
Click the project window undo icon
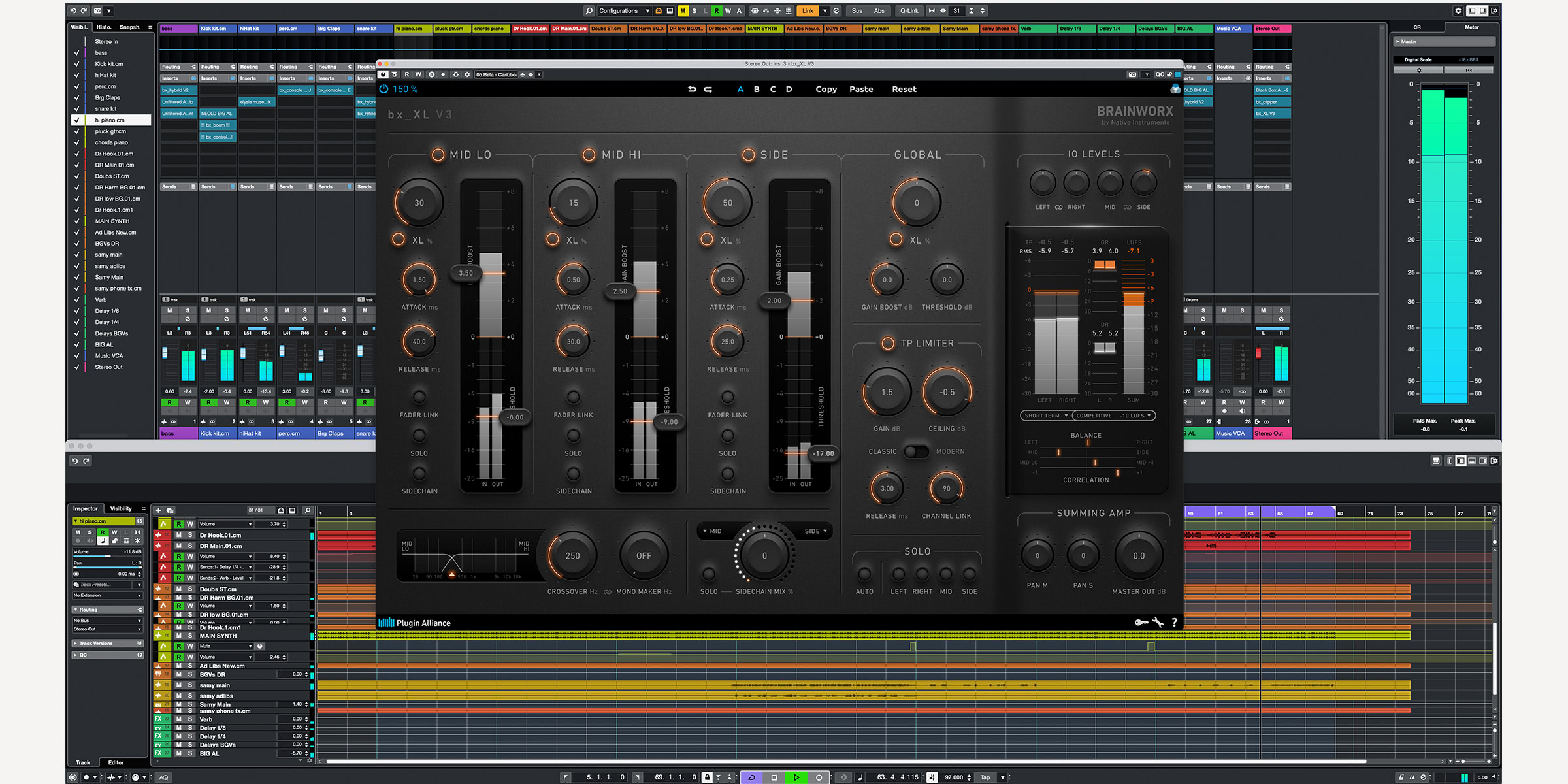[74, 461]
